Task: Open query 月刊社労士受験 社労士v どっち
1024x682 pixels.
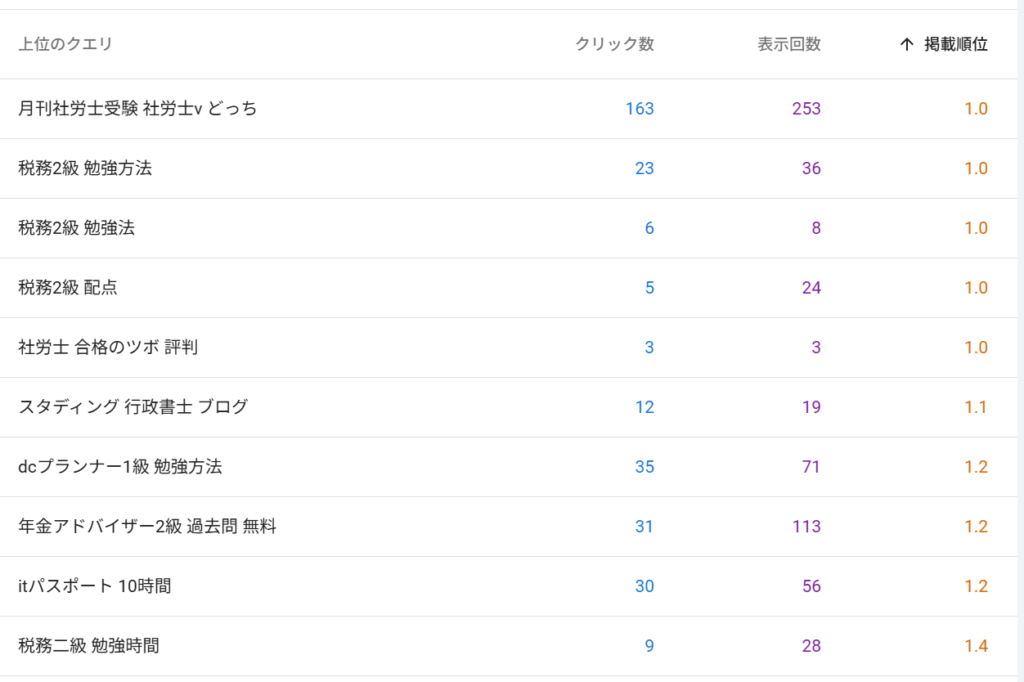Action: point(137,108)
